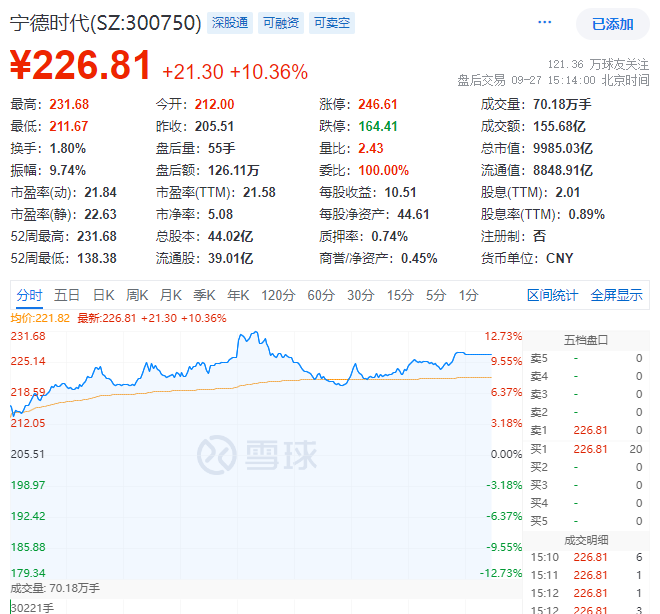Select the 分时 chart tab

(29, 295)
